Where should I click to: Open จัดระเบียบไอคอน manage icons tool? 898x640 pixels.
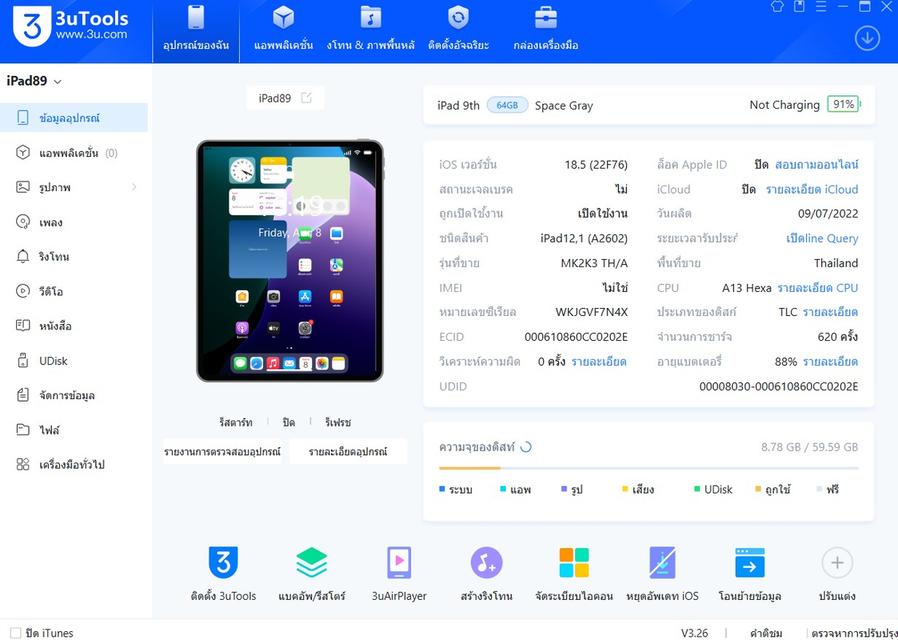[x=574, y=563]
